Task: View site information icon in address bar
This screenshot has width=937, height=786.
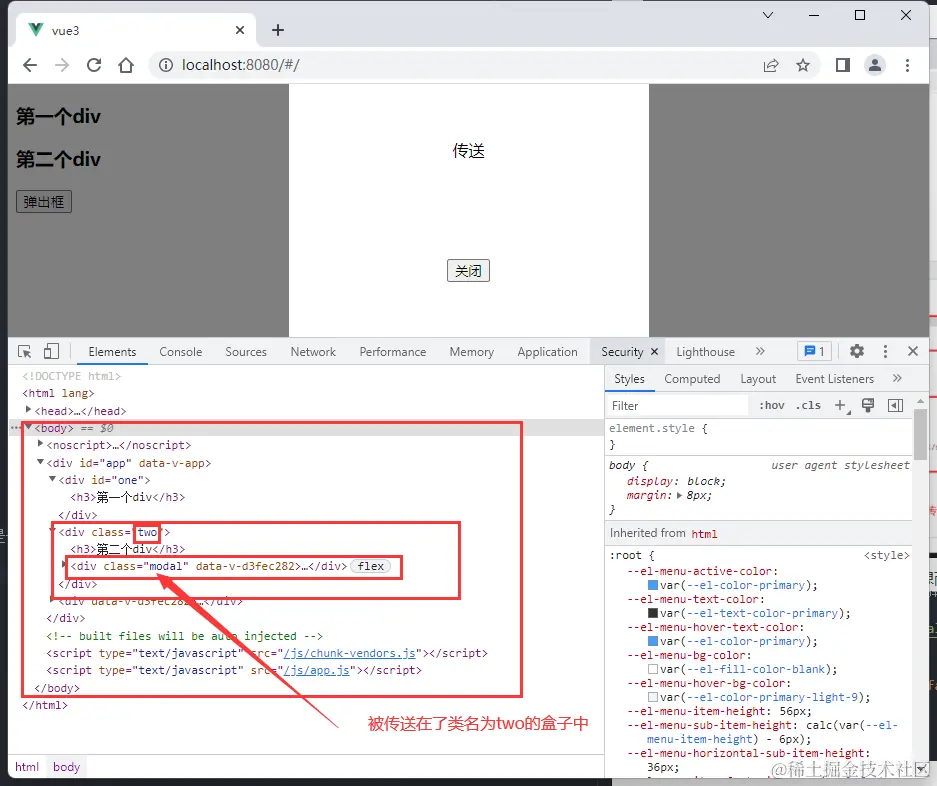Action: (166, 65)
